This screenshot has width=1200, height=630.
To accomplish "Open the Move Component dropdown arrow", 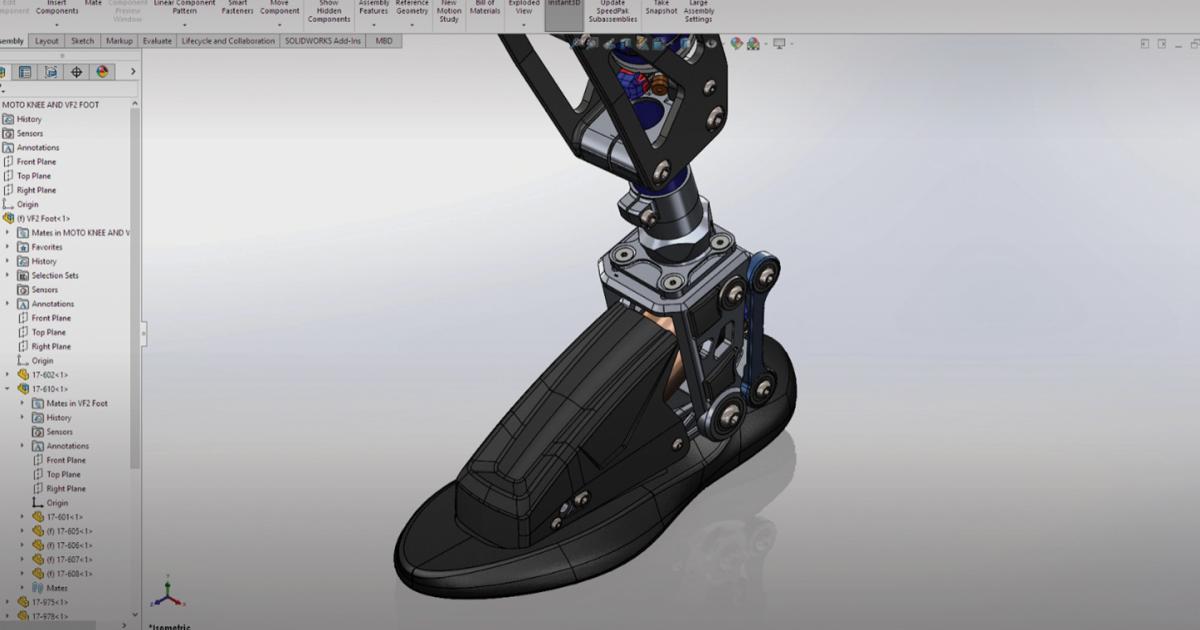I will pyautogui.click(x=280, y=24).
